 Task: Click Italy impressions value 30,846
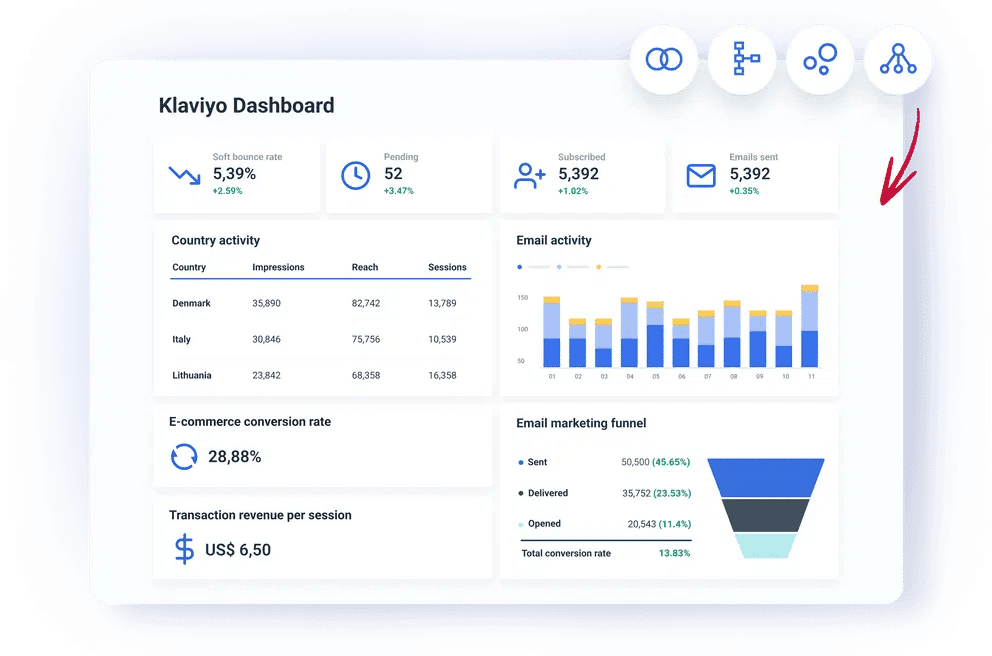266,339
